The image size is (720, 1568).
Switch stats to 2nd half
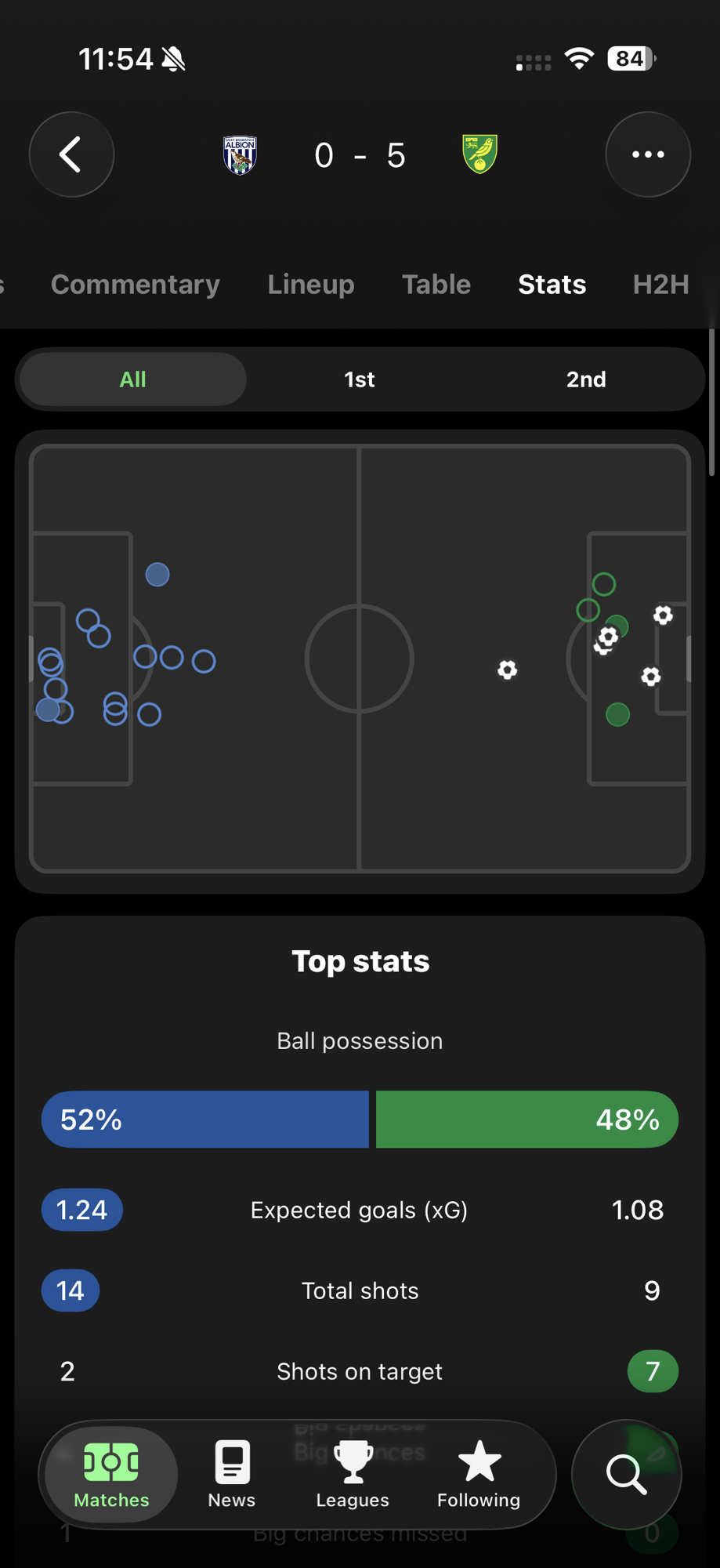pyautogui.click(x=586, y=379)
